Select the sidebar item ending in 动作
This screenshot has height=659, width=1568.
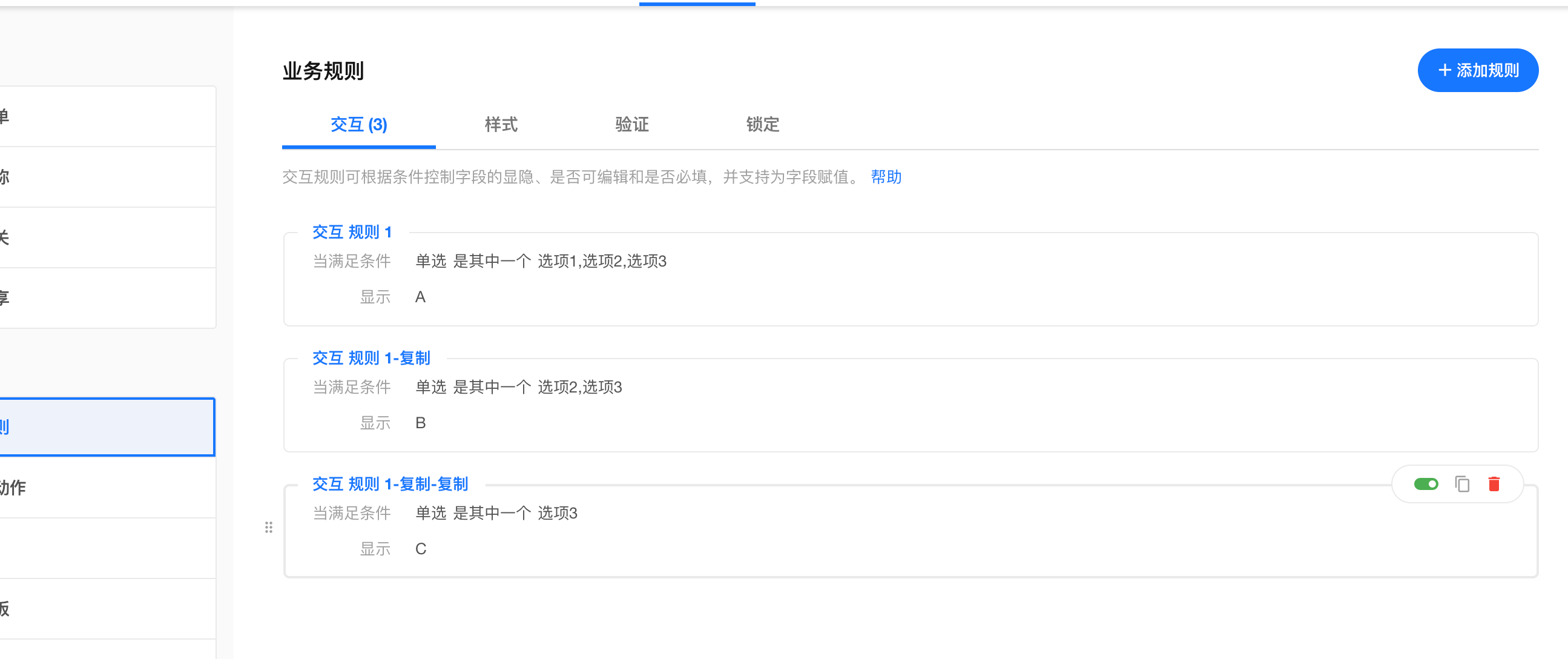(x=107, y=487)
